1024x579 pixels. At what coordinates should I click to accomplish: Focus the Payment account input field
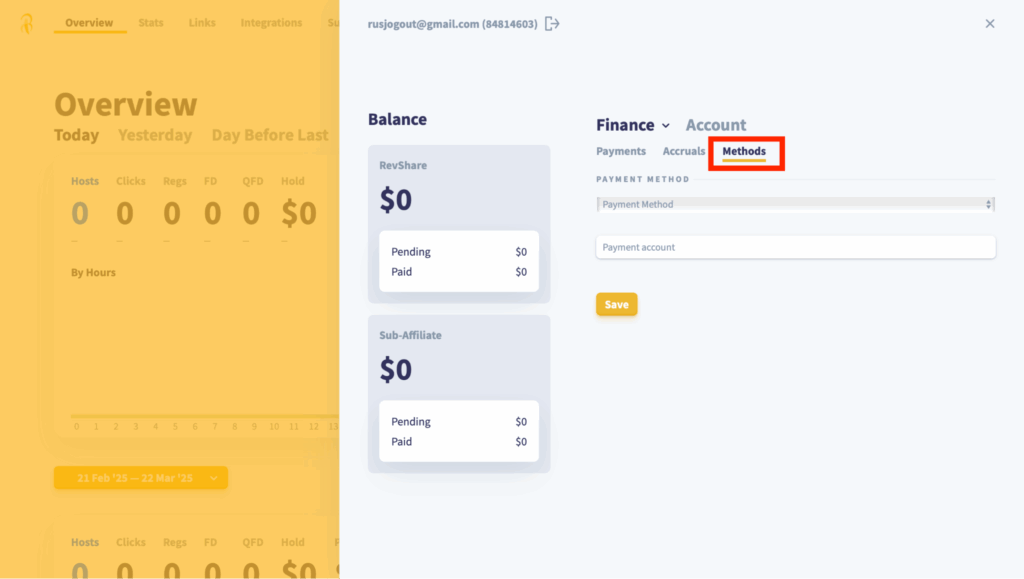(795, 247)
